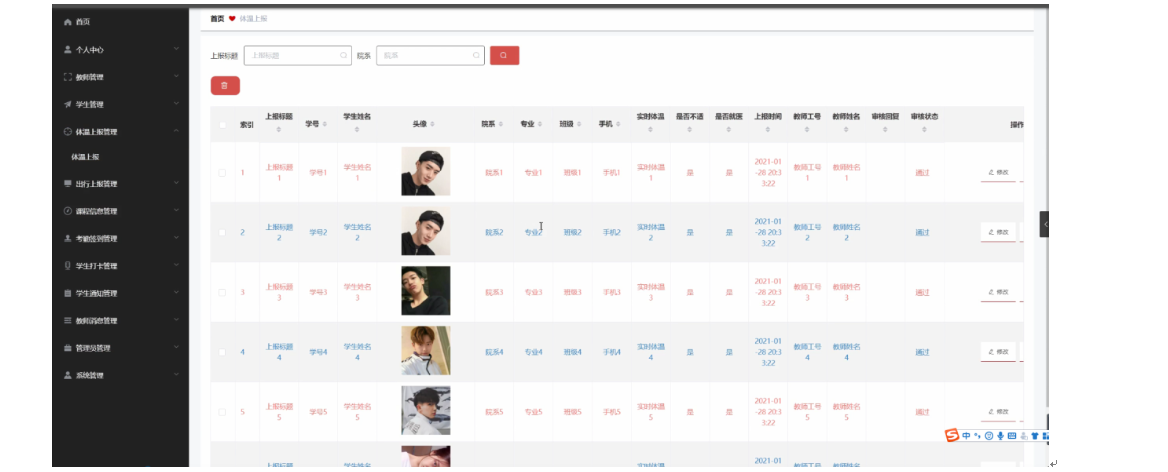The height and width of the screenshot is (472, 1168).
Task: Click Sogou toolbar microphone icon
Action: 1000,436
